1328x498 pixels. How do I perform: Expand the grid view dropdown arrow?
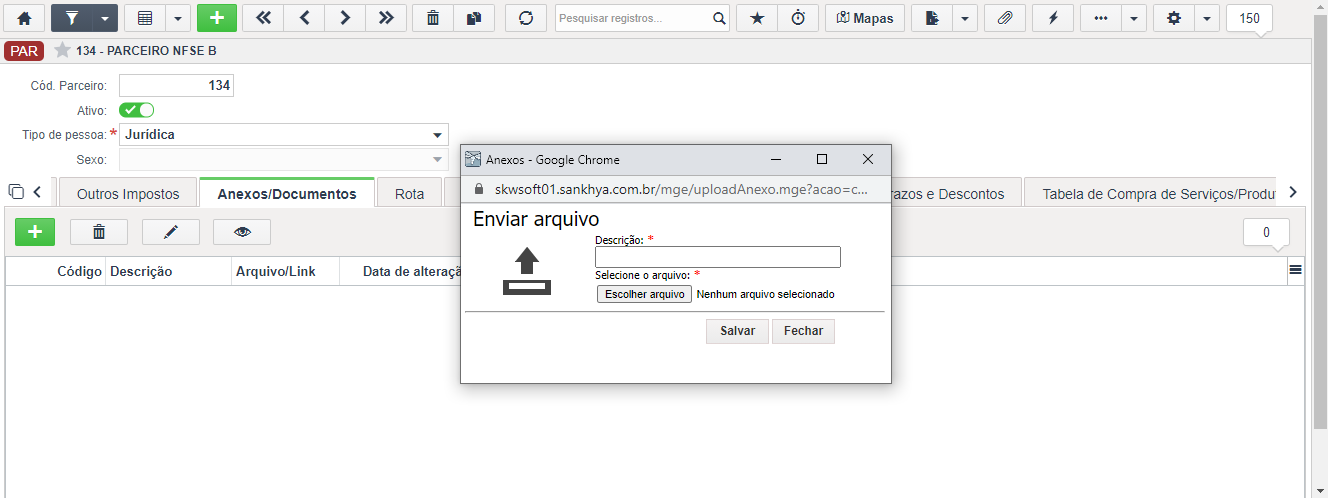[x=177, y=18]
